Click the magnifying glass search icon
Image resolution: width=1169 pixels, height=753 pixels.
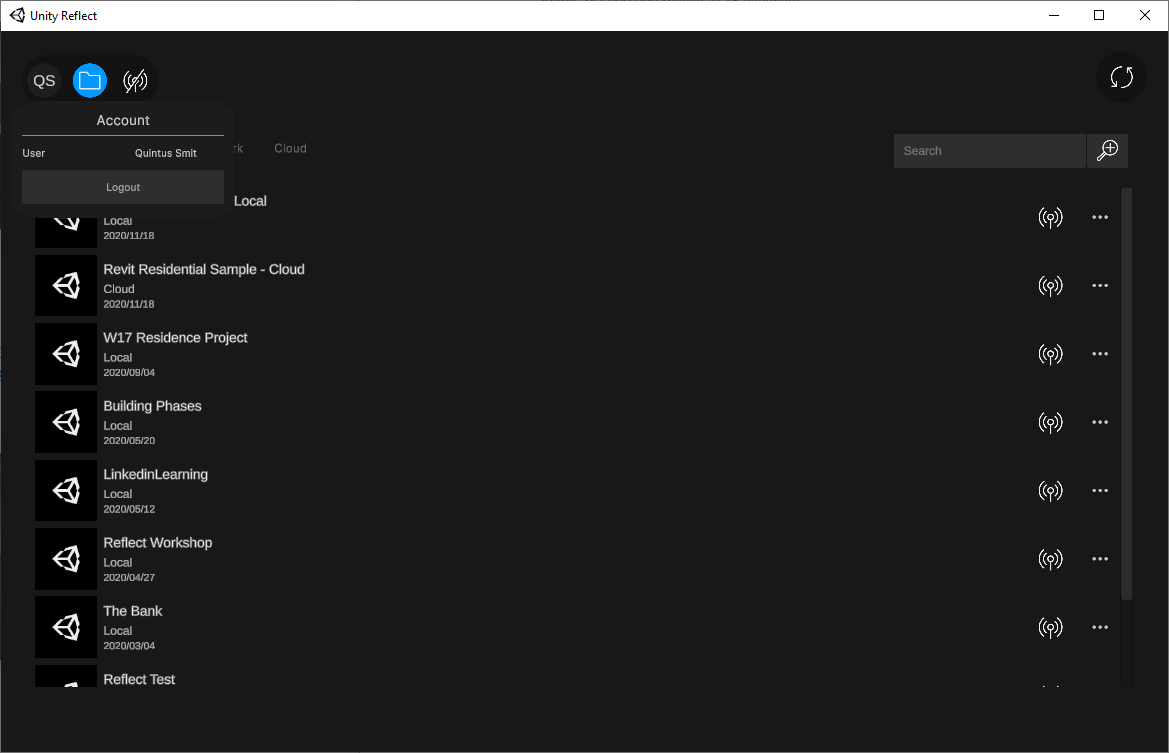click(1107, 150)
